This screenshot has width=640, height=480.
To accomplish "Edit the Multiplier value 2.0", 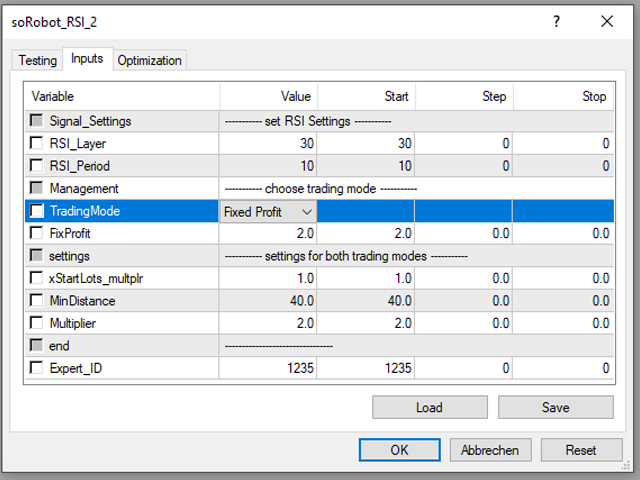I will 268,323.
